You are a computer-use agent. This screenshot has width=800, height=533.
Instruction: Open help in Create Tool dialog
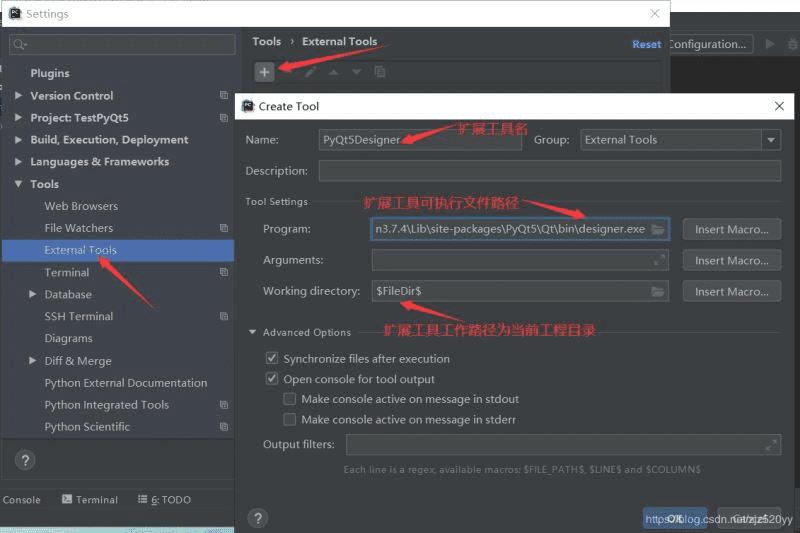[258, 518]
